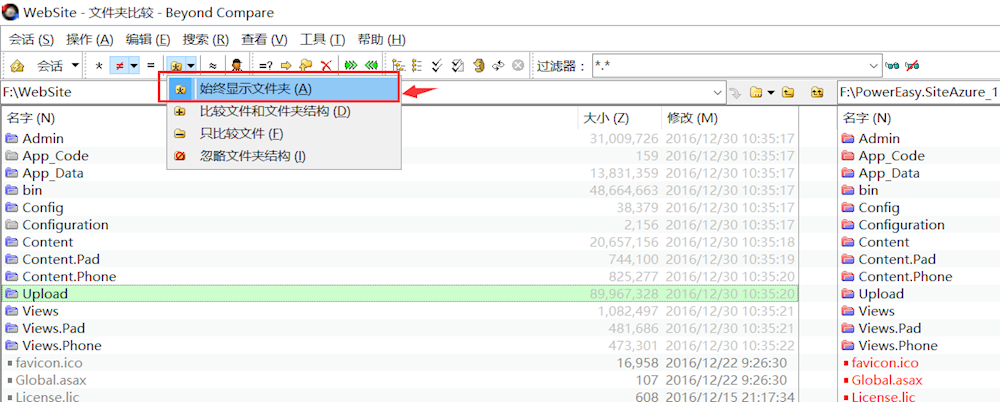The image size is (1000, 402).
Task: Click the Select All Files checkmark icon
Action: (x=458, y=65)
